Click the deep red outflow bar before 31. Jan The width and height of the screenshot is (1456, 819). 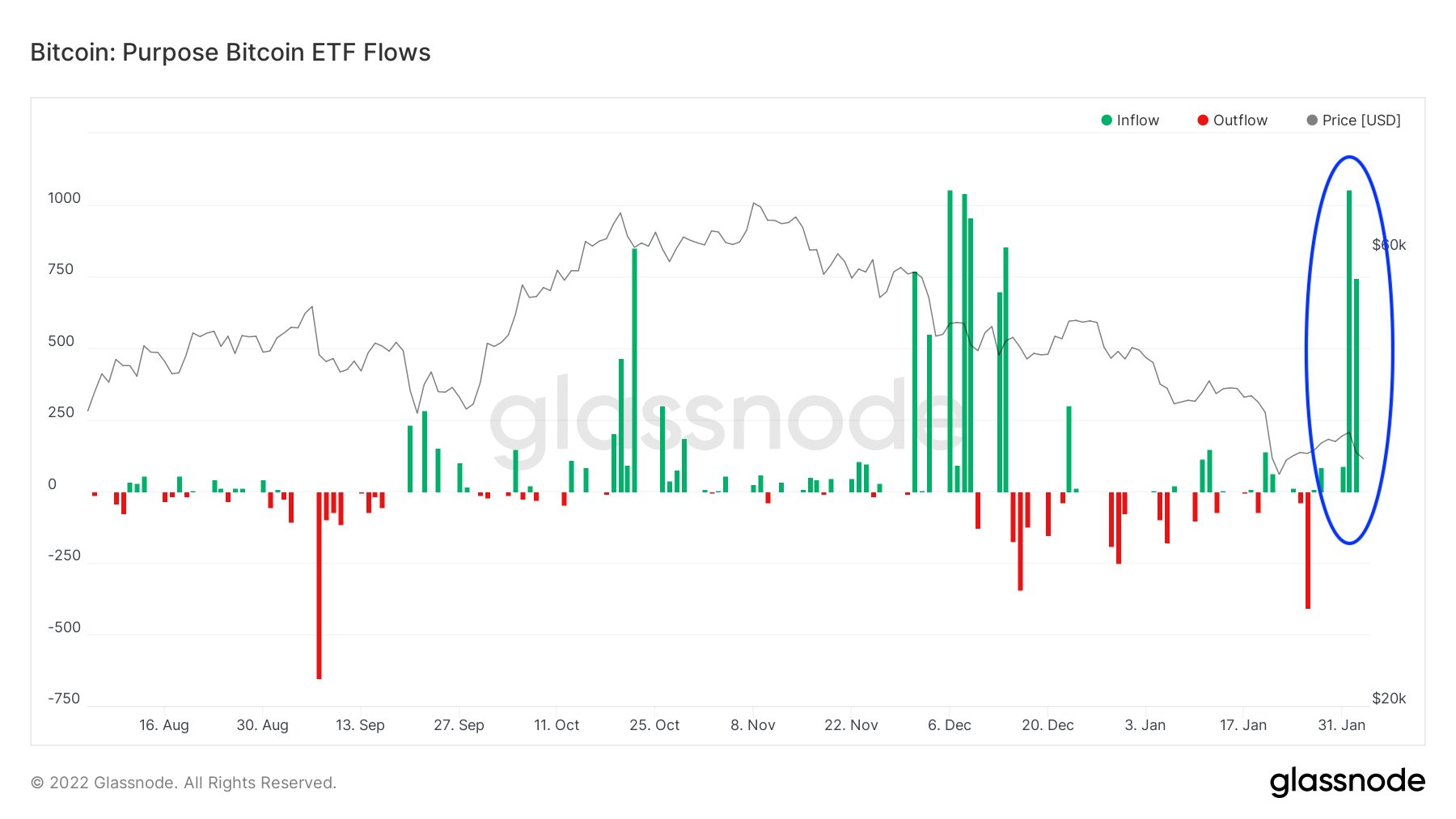click(1307, 550)
